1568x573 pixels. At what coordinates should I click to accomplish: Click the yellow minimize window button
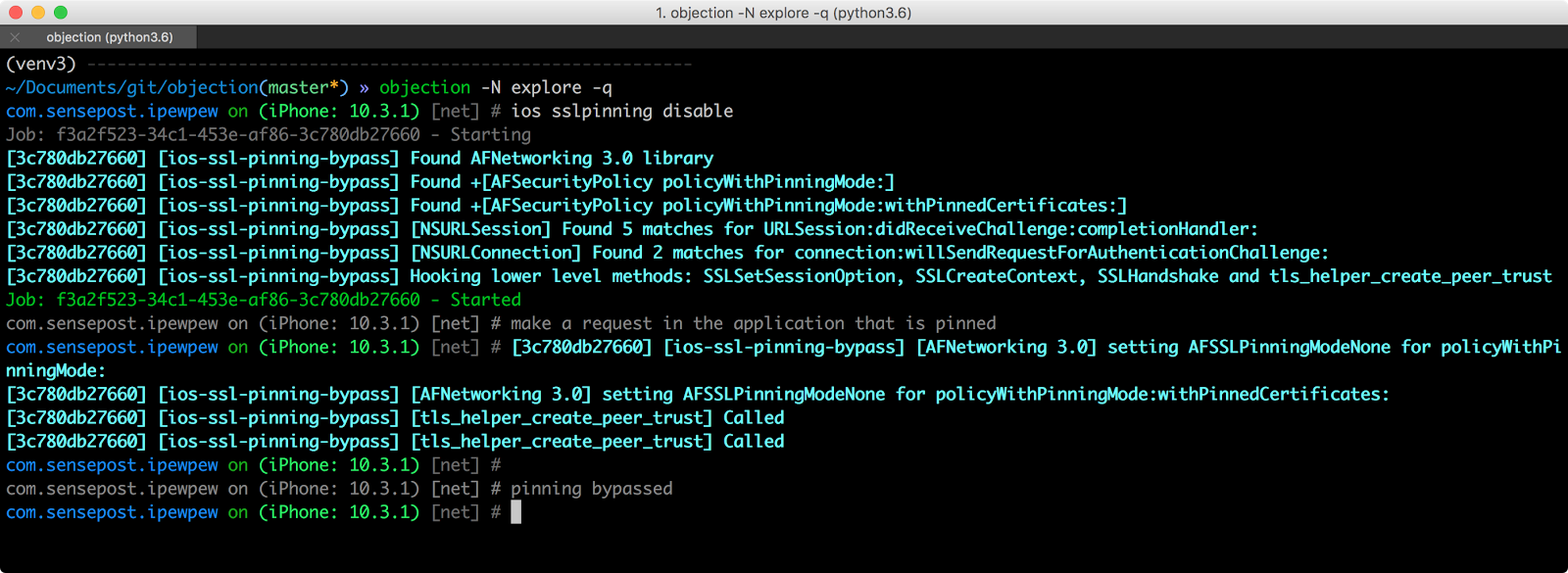click(38, 13)
